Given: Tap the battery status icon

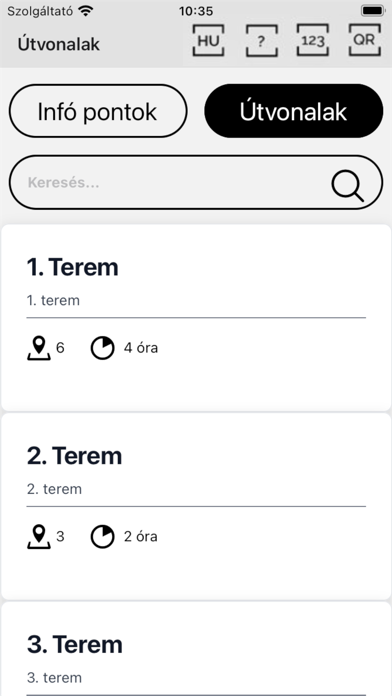Looking at the screenshot, I should tap(372, 11).
